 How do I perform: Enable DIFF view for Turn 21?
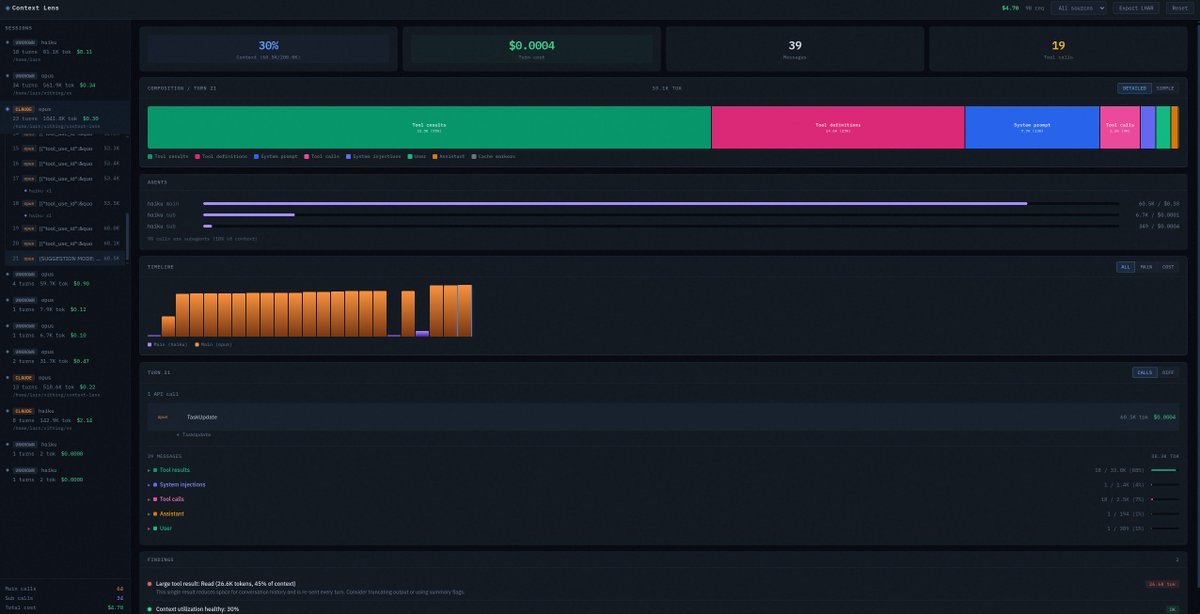(x=1170, y=371)
